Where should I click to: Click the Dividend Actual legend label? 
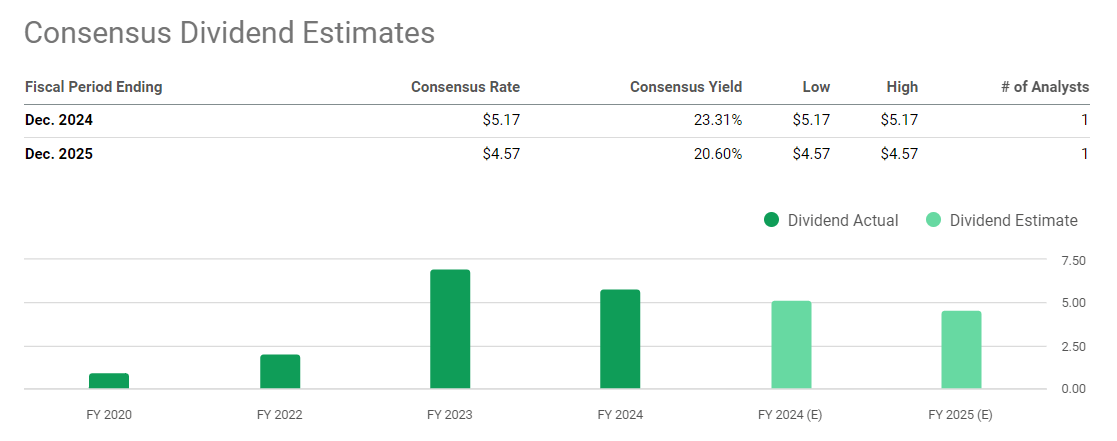point(843,220)
